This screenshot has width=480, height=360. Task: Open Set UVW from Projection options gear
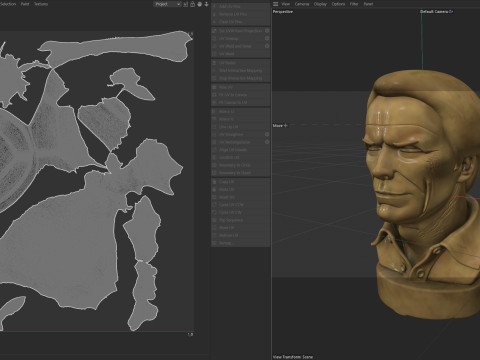(x=267, y=31)
